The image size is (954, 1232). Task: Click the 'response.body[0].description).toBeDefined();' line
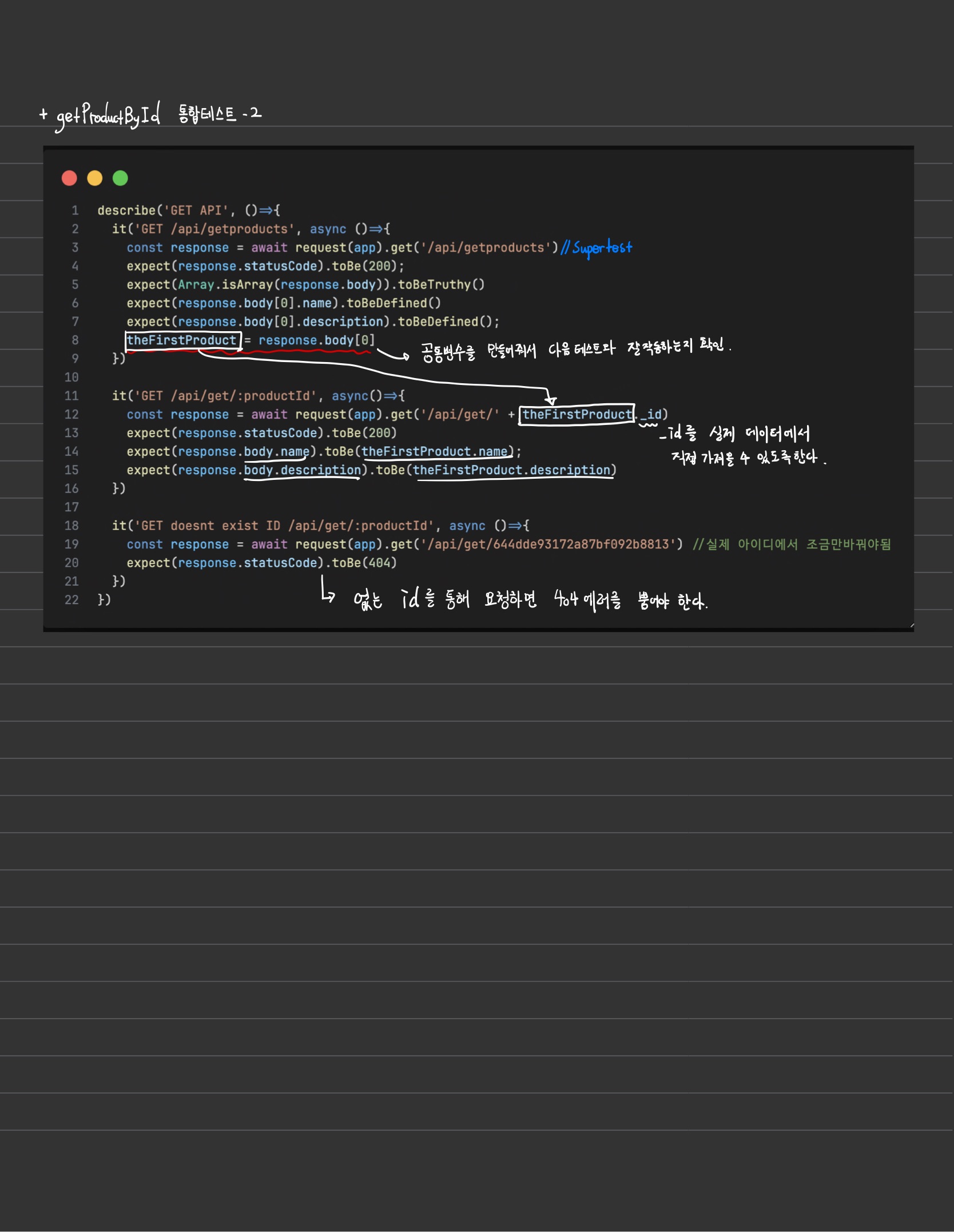point(313,321)
